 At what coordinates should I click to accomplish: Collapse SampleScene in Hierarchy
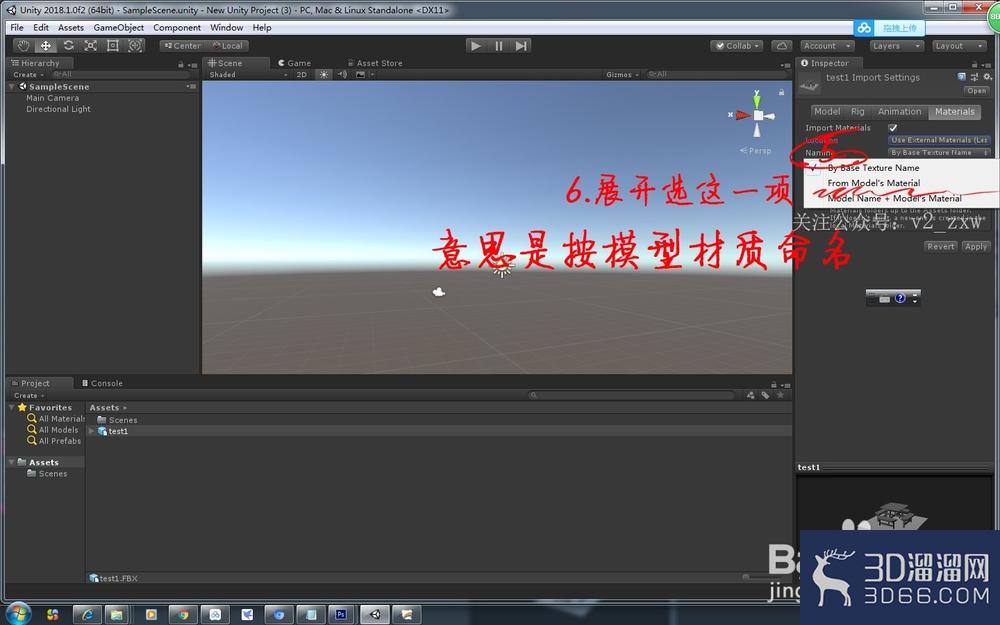coord(11,87)
